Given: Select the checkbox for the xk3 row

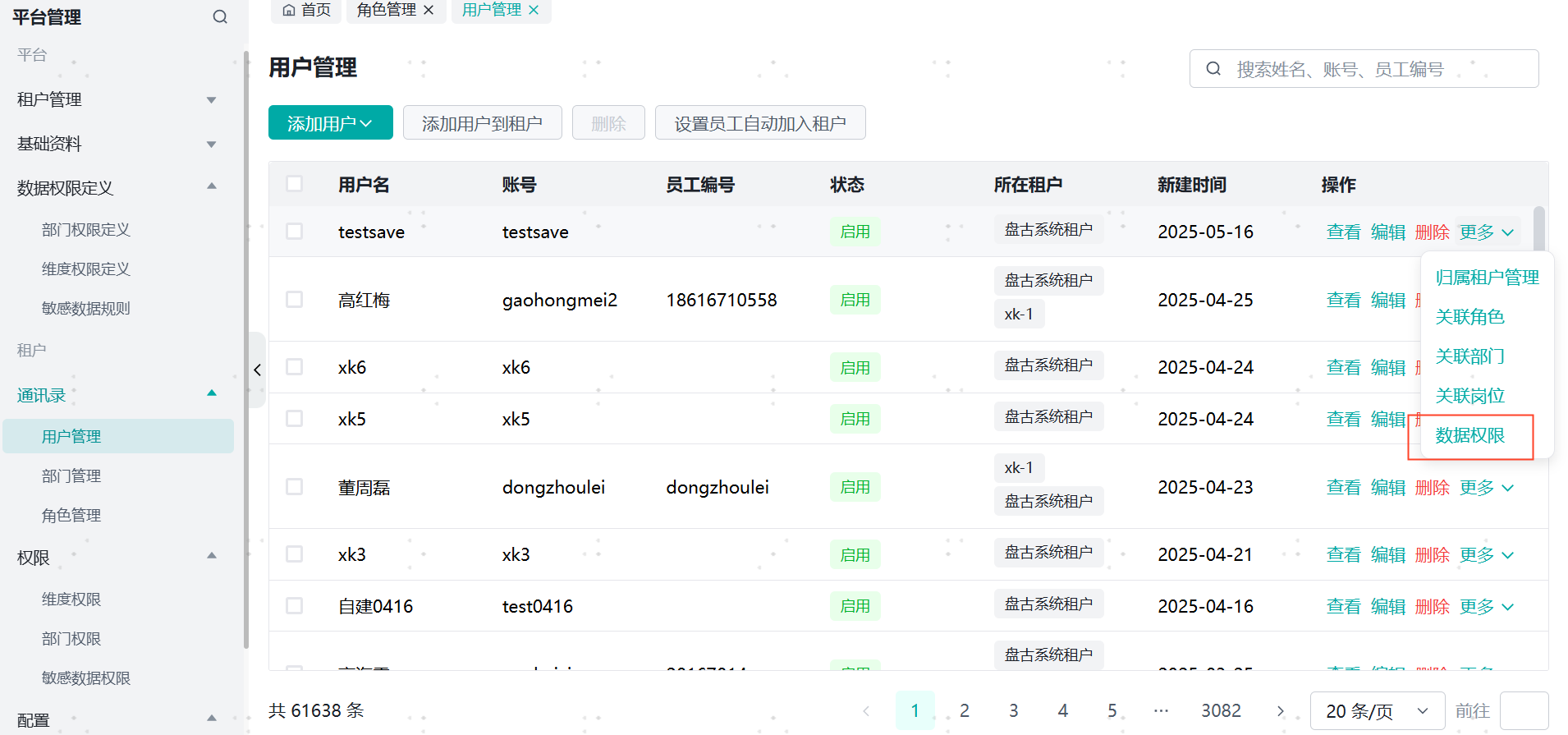Looking at the screenshot, I should [294, 554].
